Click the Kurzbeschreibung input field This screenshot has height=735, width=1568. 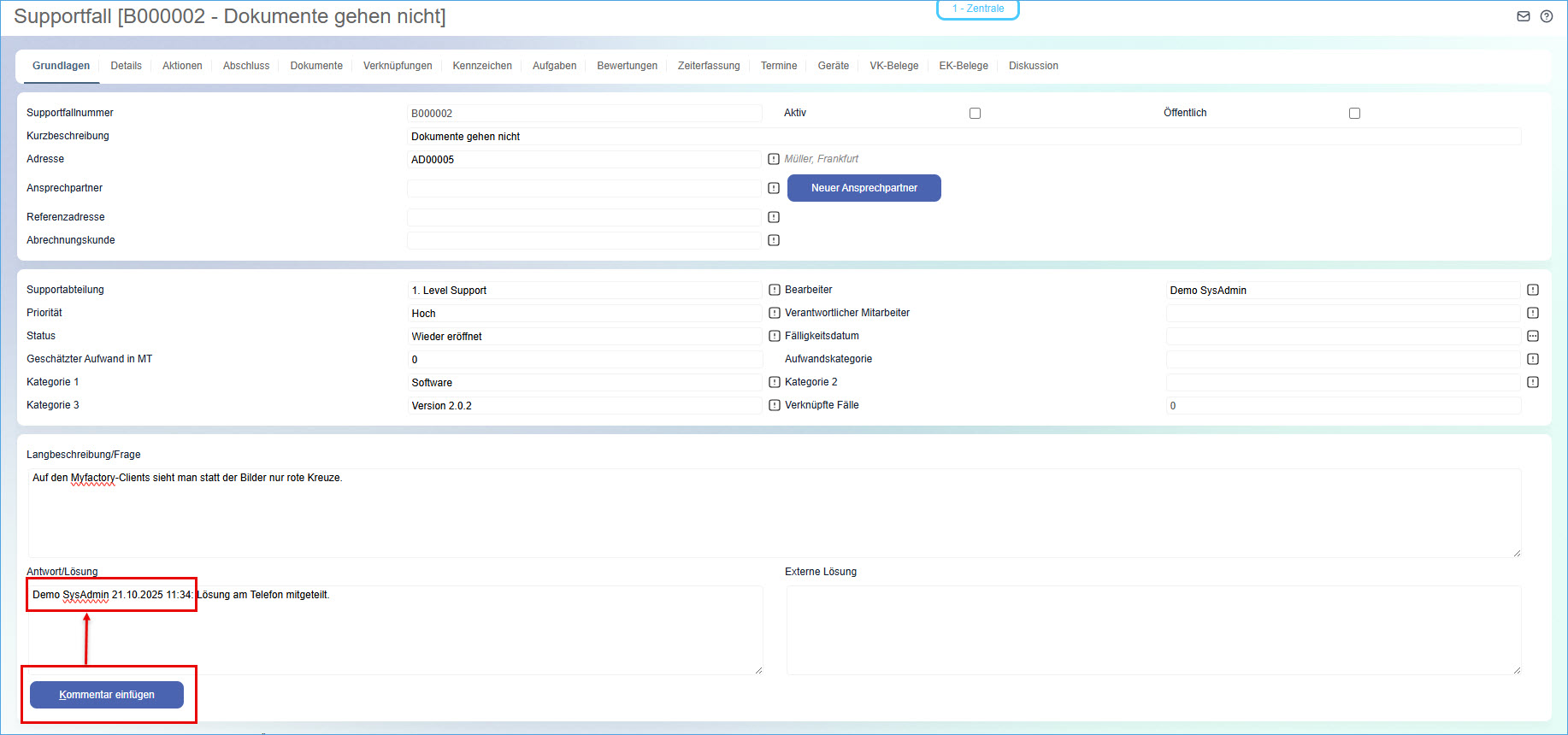[964, 137]
